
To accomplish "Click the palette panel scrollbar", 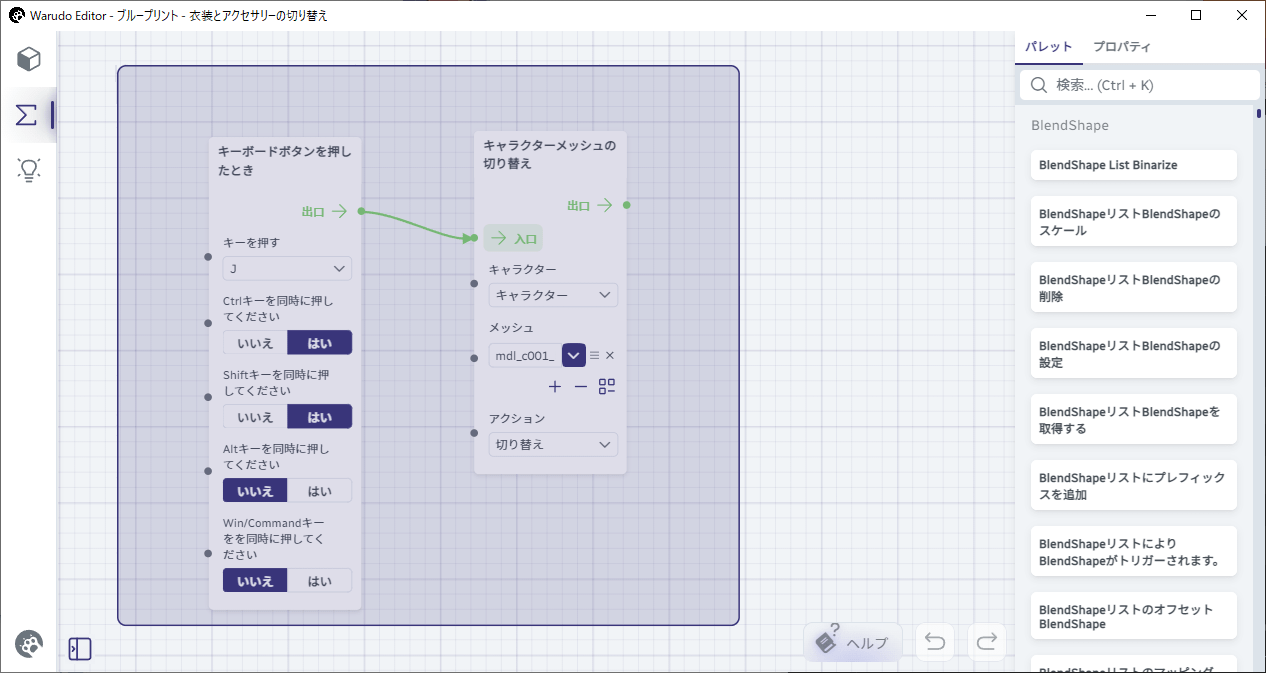I will pyautogui.click(x=1259, y=114).
